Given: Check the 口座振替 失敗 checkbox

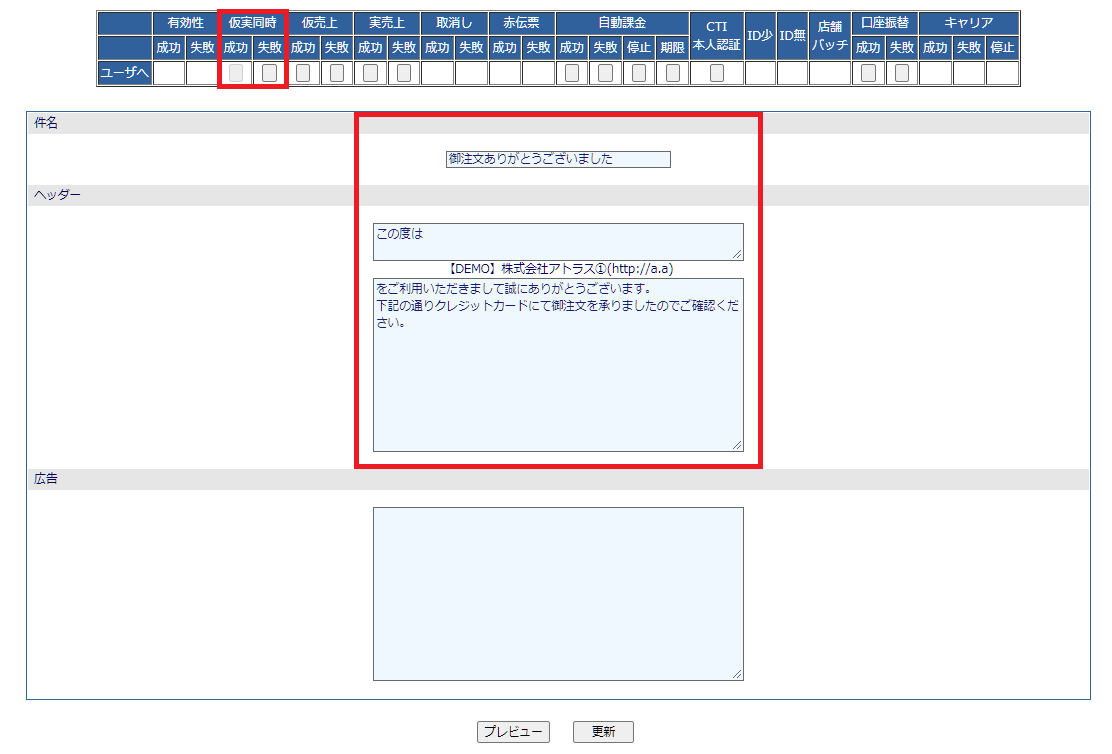Looking at the screenshot, I should [x=902, y=73].
